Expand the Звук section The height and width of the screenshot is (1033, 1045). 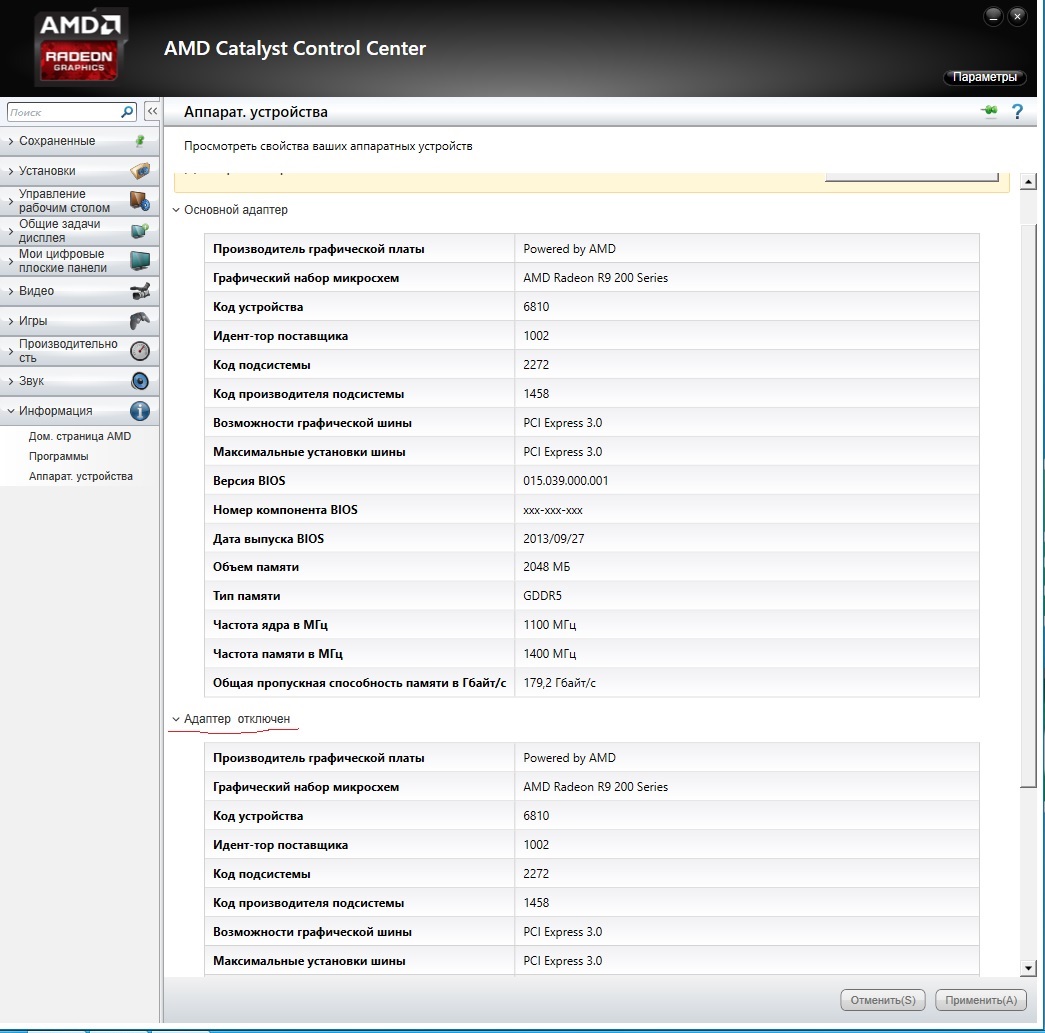[10, 381]
